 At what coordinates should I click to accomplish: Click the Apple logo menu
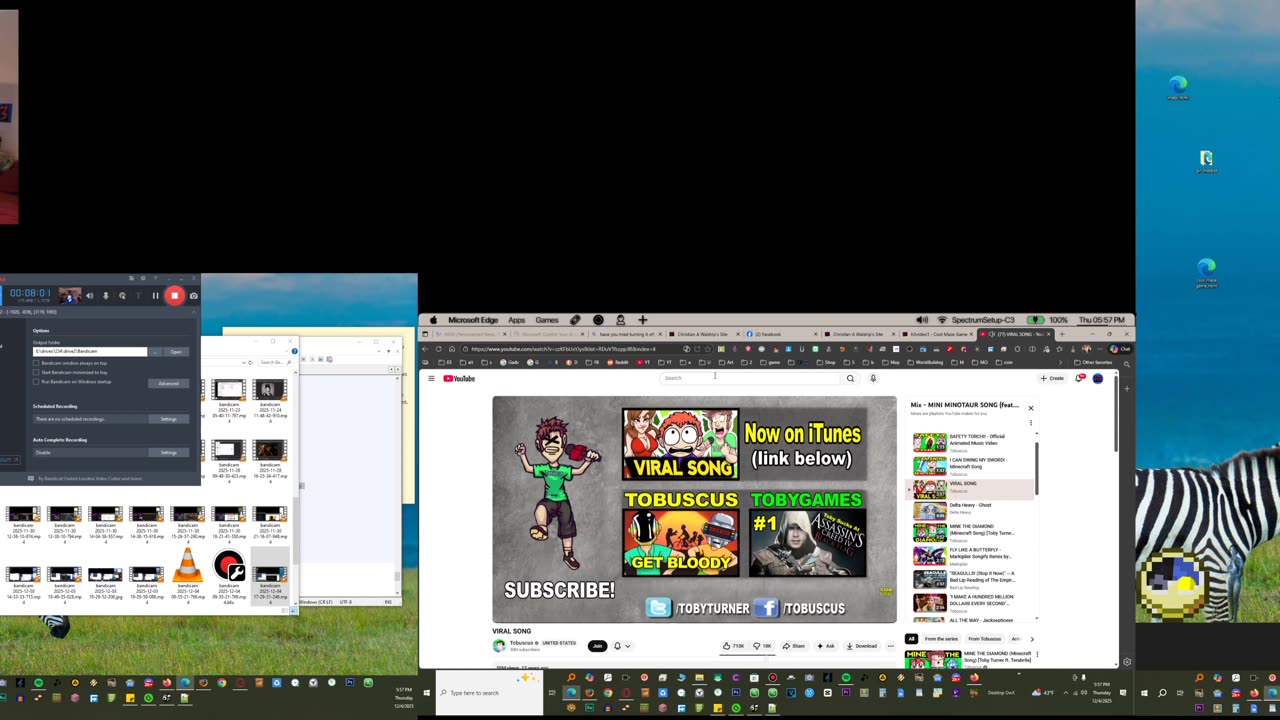(x=433, y=320)
